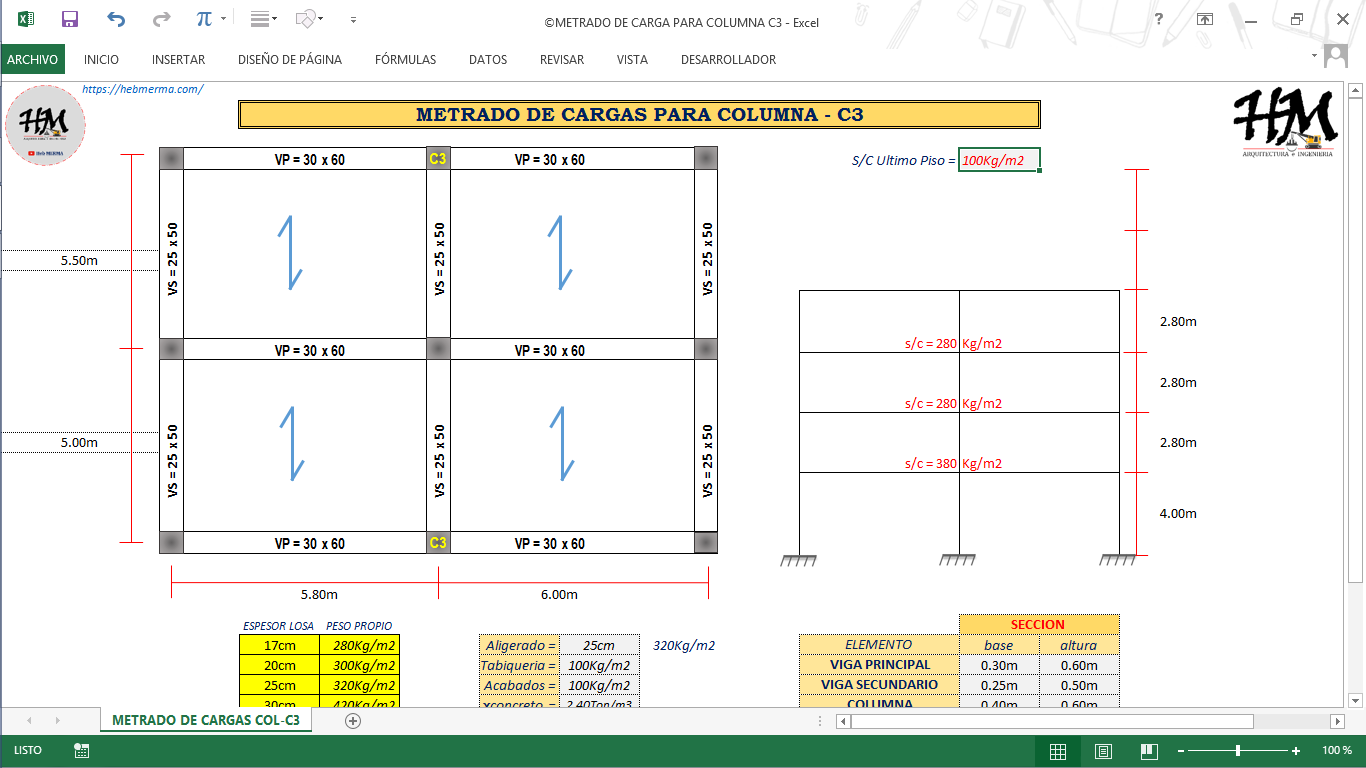Open the shapes dropdown in quick access toolbar
This screenshot has width=1366, height=768.
(311, 19)
